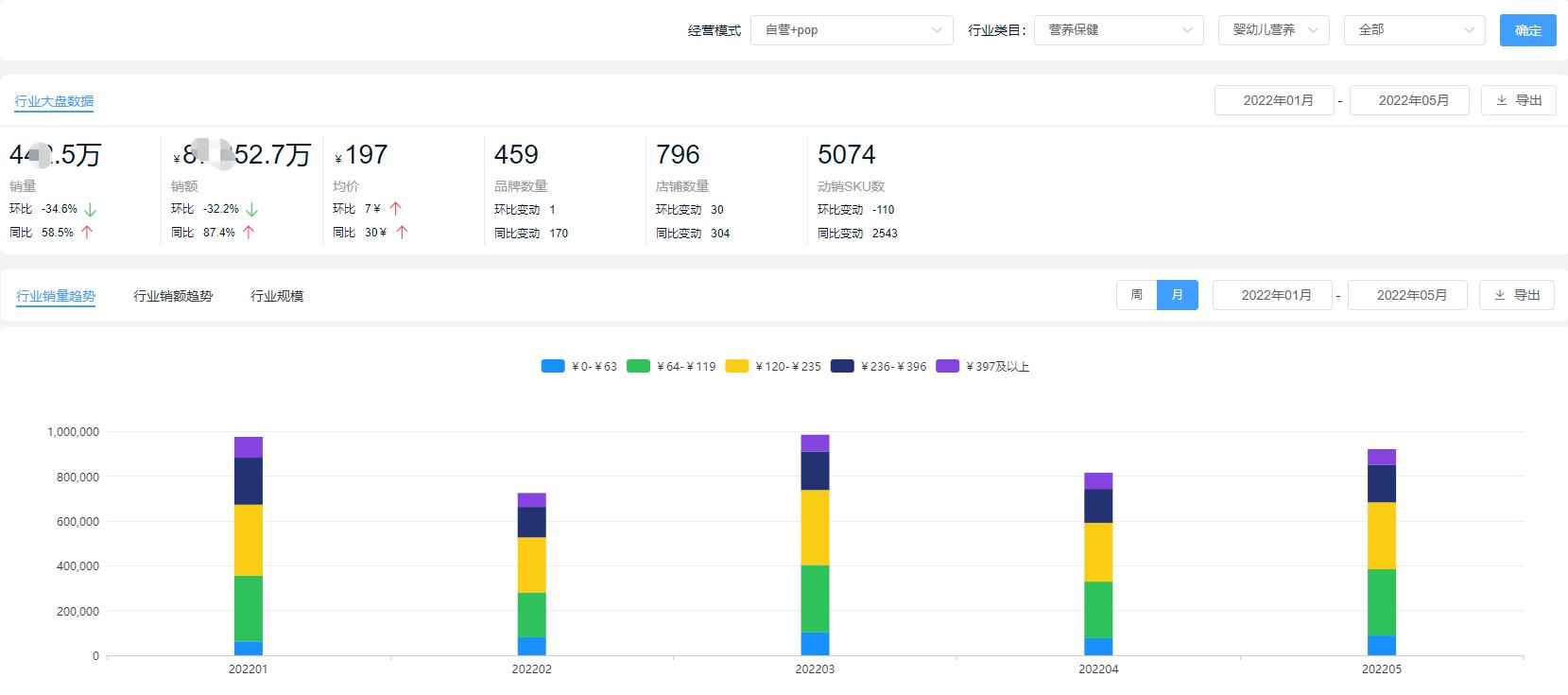Select the 行业销量趋势 tab
Screen dimensions: 1568x695
pos(56,296)
